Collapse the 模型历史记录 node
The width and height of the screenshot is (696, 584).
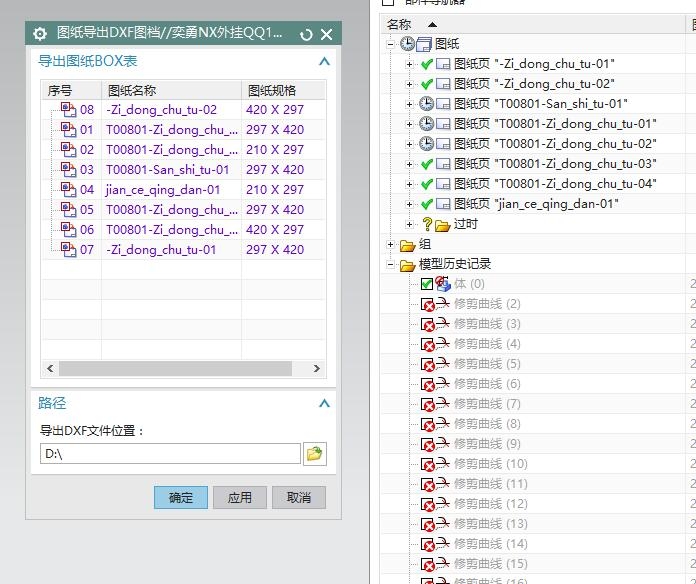pos(390,264)
